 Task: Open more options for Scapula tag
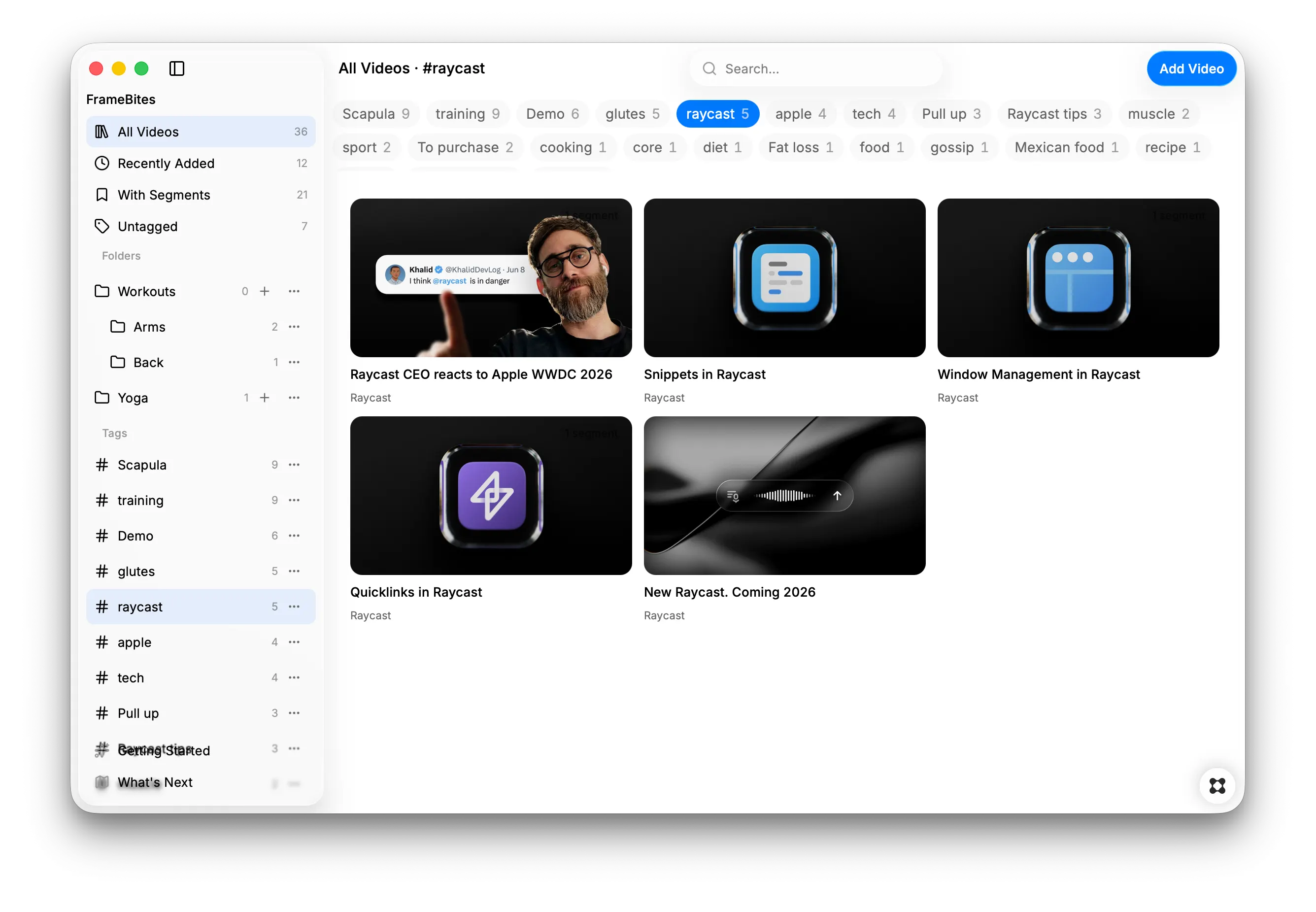294,465
